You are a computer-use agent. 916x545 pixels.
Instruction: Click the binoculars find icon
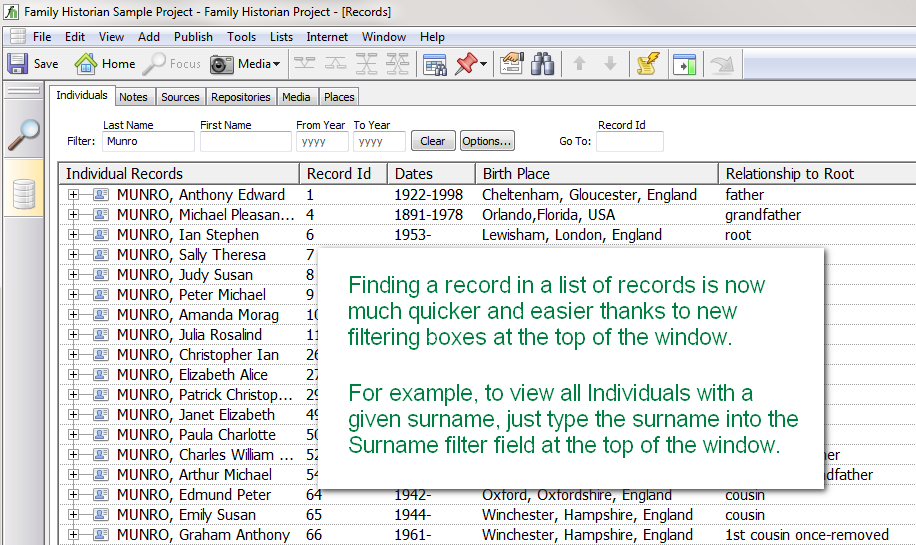[x=543, y=64]
